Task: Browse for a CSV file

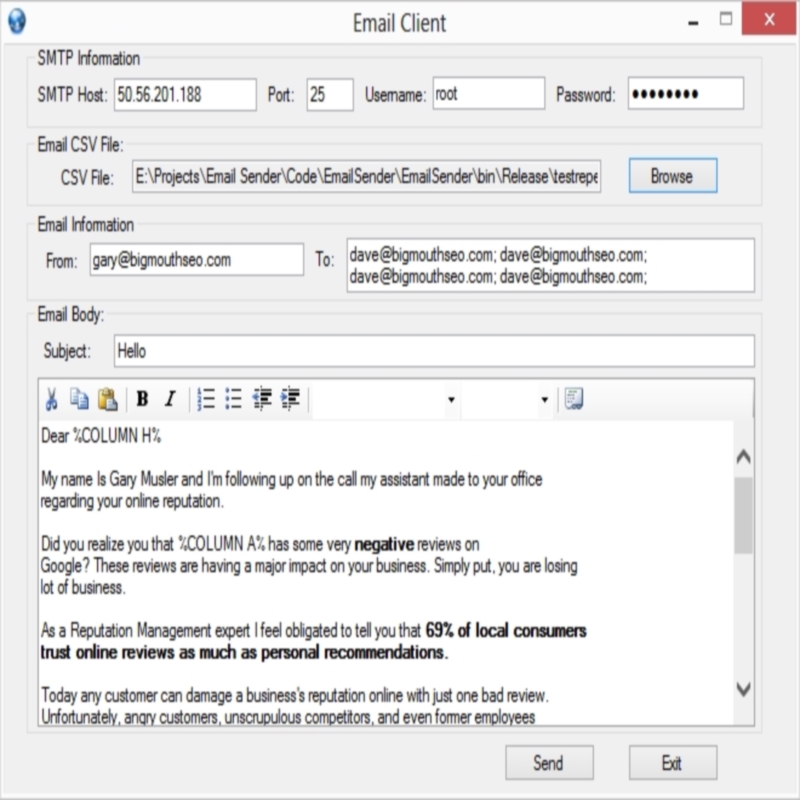Action: tap(672, 176)
